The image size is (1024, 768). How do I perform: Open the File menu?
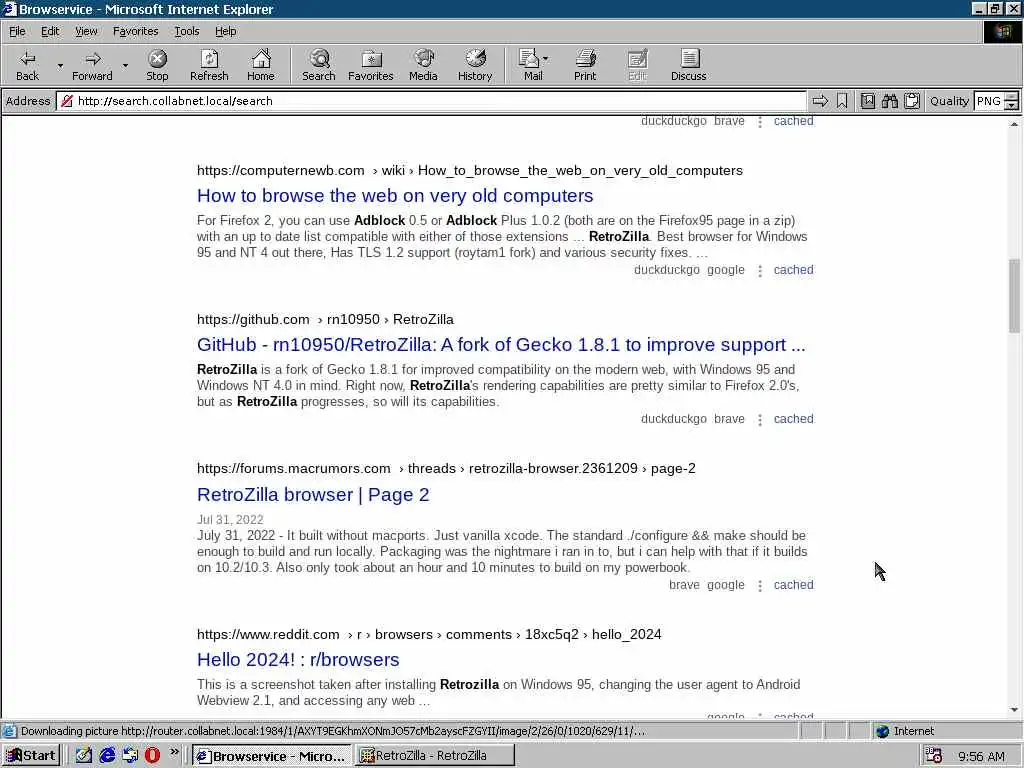pos(17,31)
